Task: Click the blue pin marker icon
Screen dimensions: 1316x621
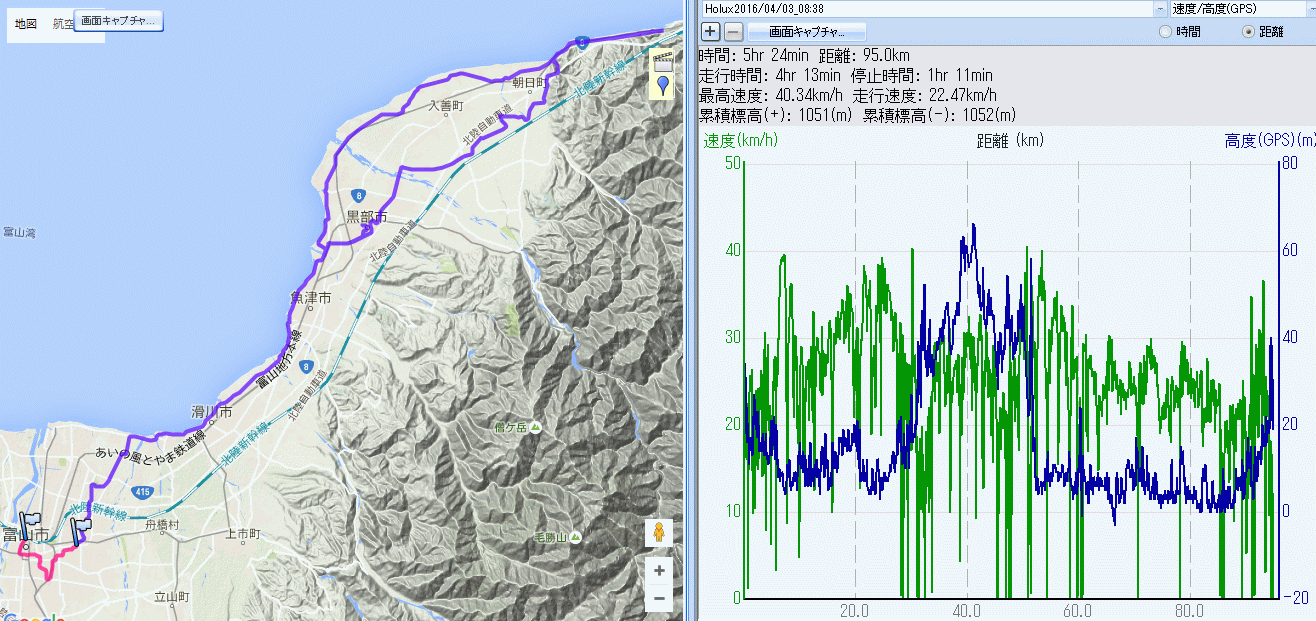Action: [x=662, y=86]
